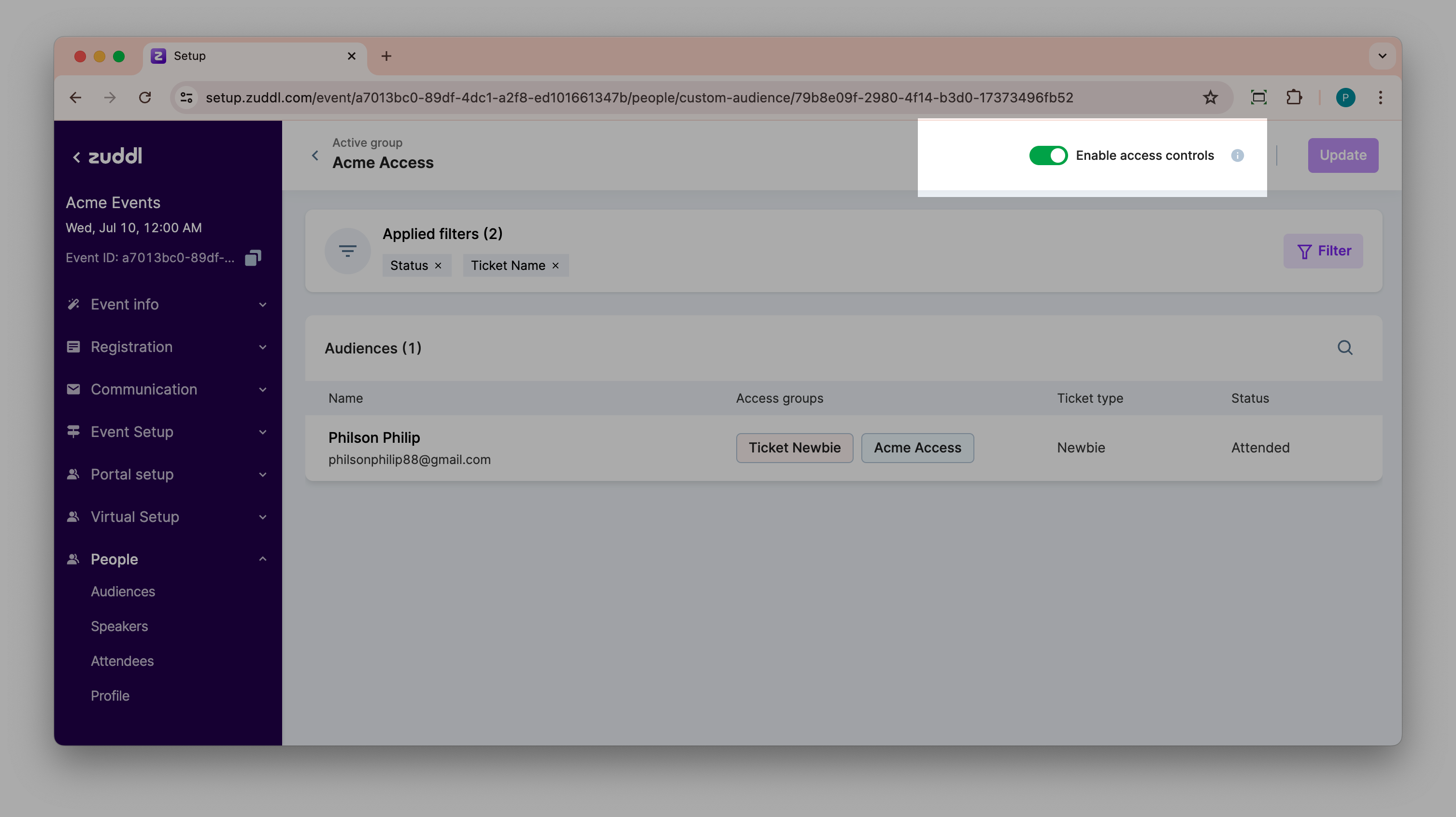Screen dimensions: 1456x817
Task: Click the search icon in Audiences panel
Action: (1345, 348)
